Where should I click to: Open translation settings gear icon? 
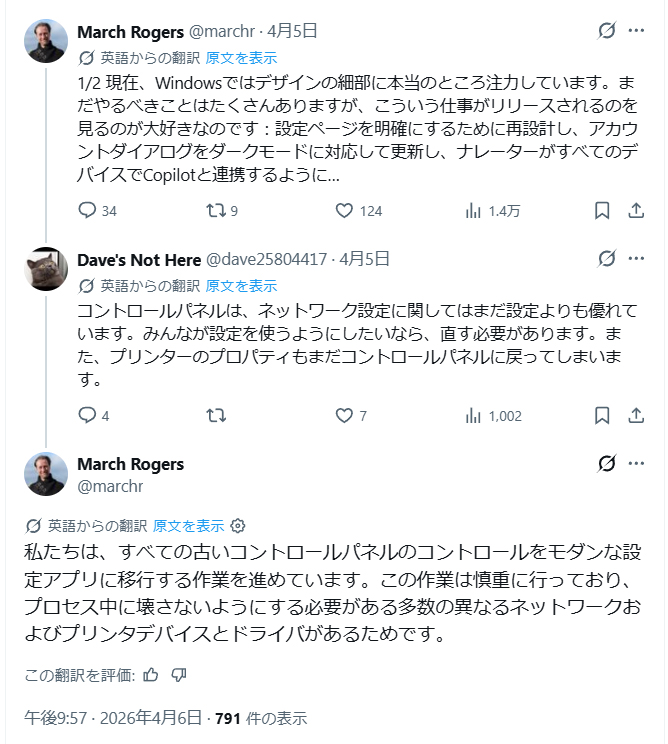pos(238,525)
